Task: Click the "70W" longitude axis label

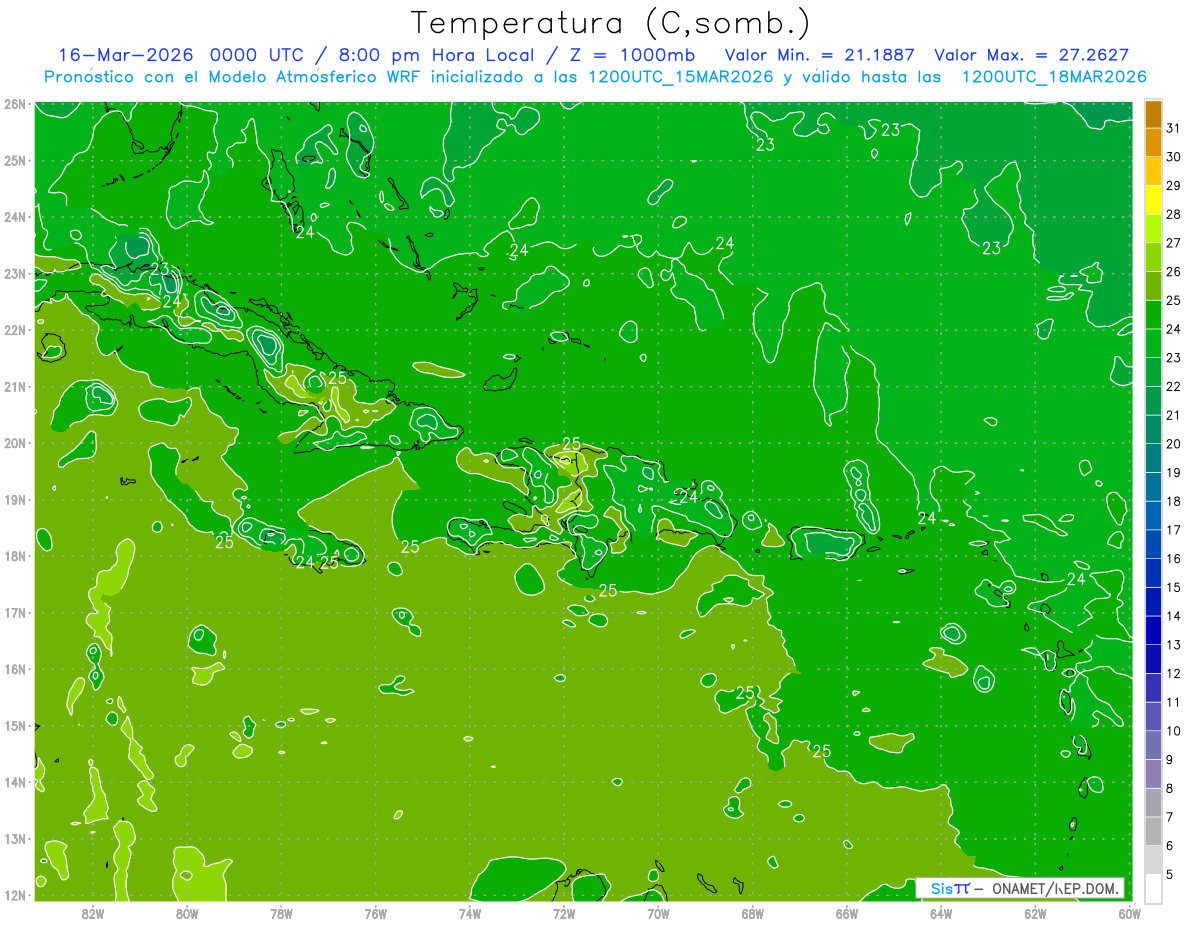Action: click(x=658, y=912)
